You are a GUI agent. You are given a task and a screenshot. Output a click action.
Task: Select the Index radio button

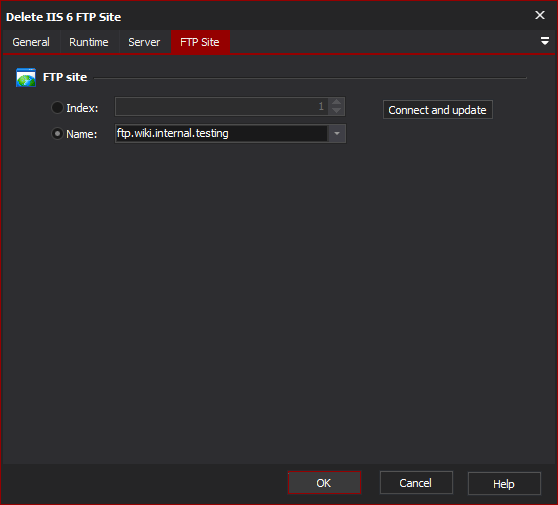pos(57,107)
